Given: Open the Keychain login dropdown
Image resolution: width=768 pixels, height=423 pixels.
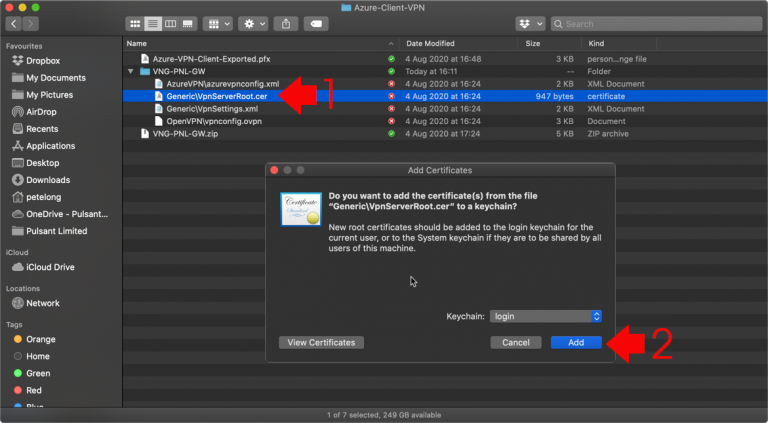Looking at the screenshot, I should [x=546, y=316].
